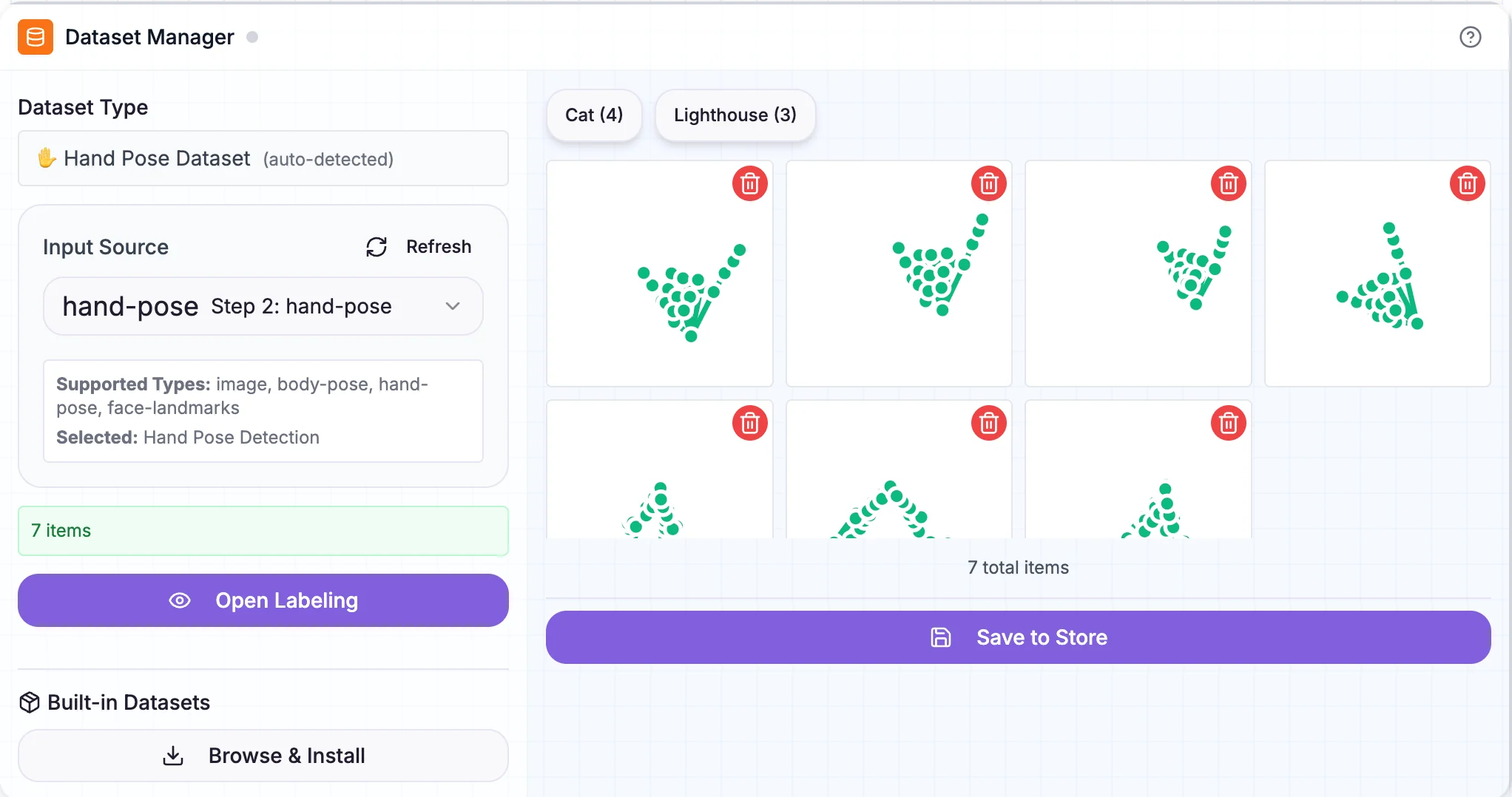The width and height of the screenshot is (1512, 797).
Task: Delete the middle thumbnail in second row
Action: (988, 423)
